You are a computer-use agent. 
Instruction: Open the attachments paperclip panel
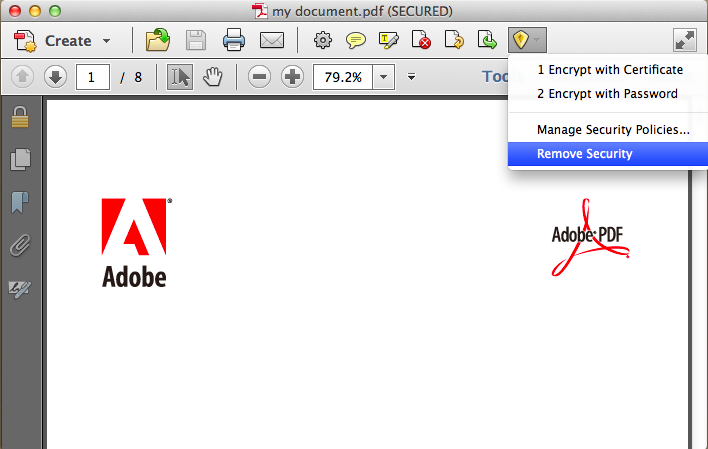pyautogui.click(x=20, y=245)
